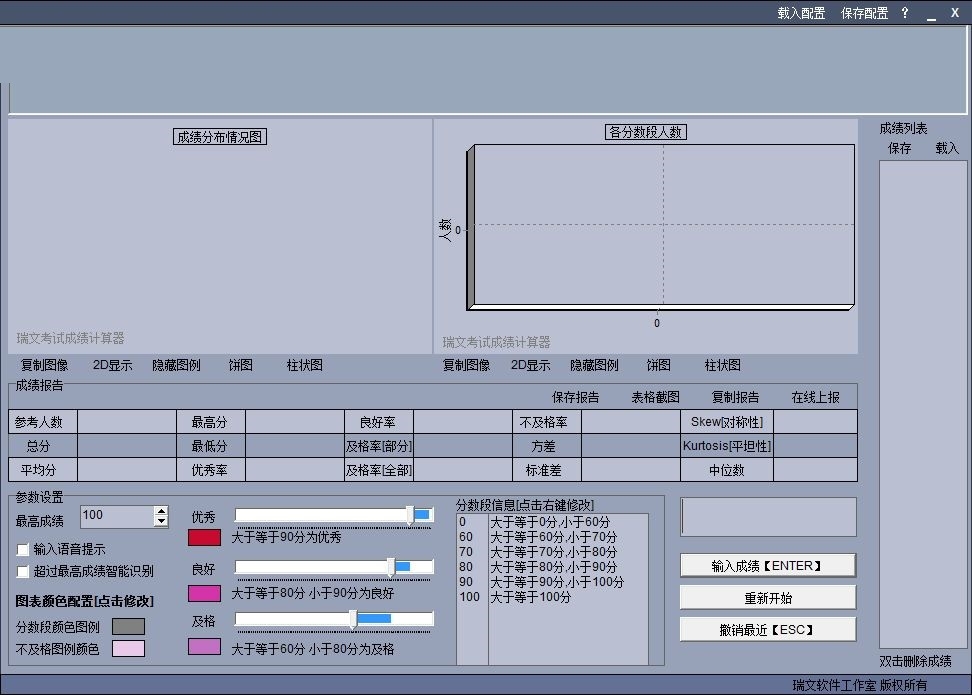The image size is (972, 695).
Task: Increase max score with stepper up arrow
Action: coord(161,511)
